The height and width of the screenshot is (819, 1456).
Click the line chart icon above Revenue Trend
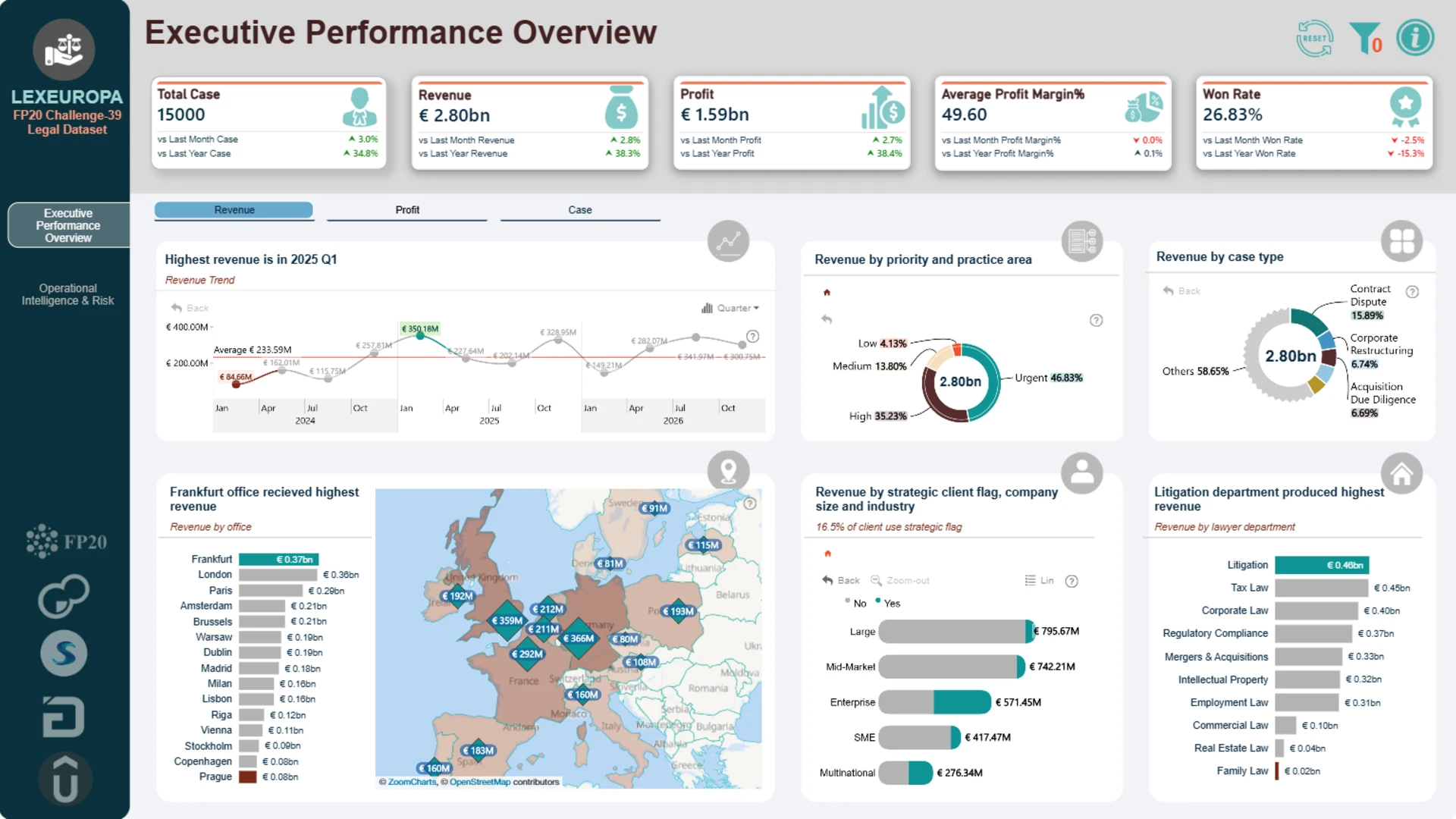pos(728,241)
